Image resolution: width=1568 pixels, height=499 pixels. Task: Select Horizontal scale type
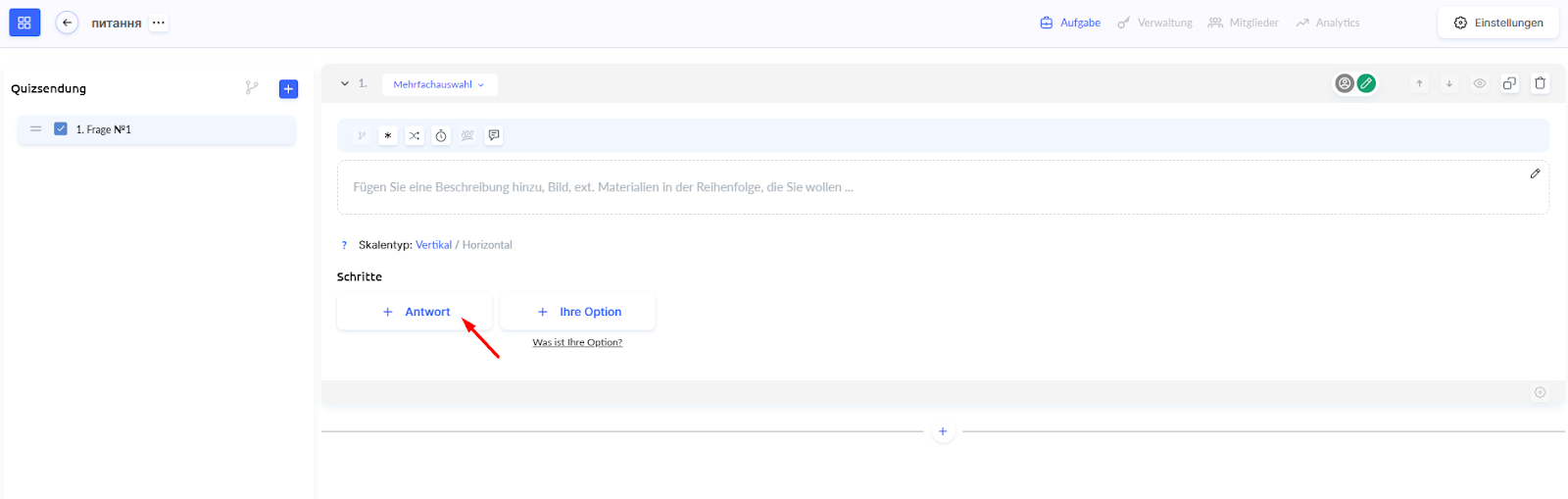pyautogui.click(x=487, y=245)
